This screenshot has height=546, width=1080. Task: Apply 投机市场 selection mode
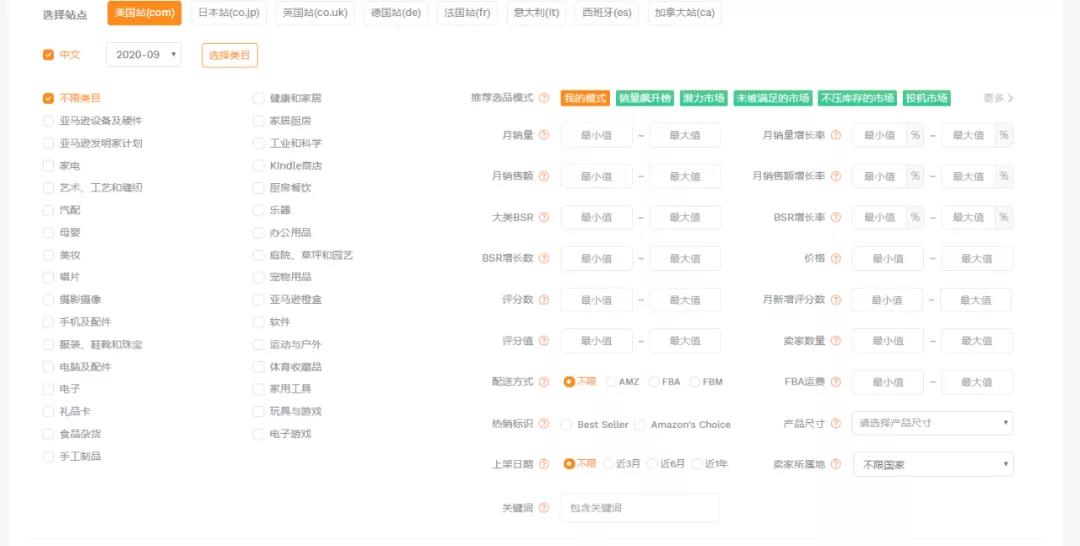[x=926, y=98]
